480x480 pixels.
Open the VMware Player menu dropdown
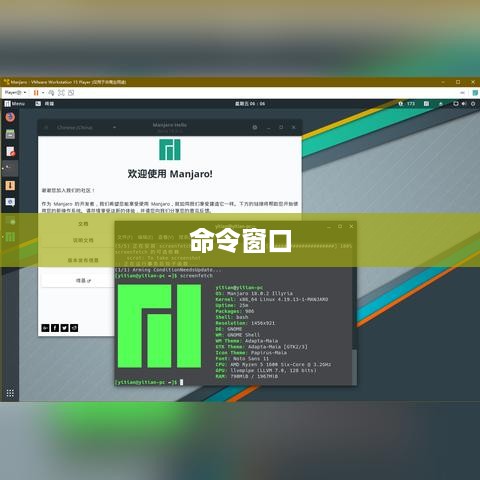[x=15, y=93]
